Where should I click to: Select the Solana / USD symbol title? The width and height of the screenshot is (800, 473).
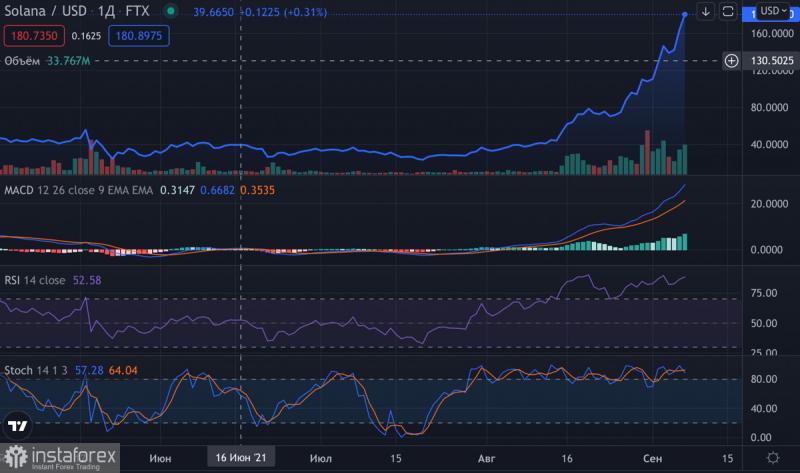click(x=48, y=12)
